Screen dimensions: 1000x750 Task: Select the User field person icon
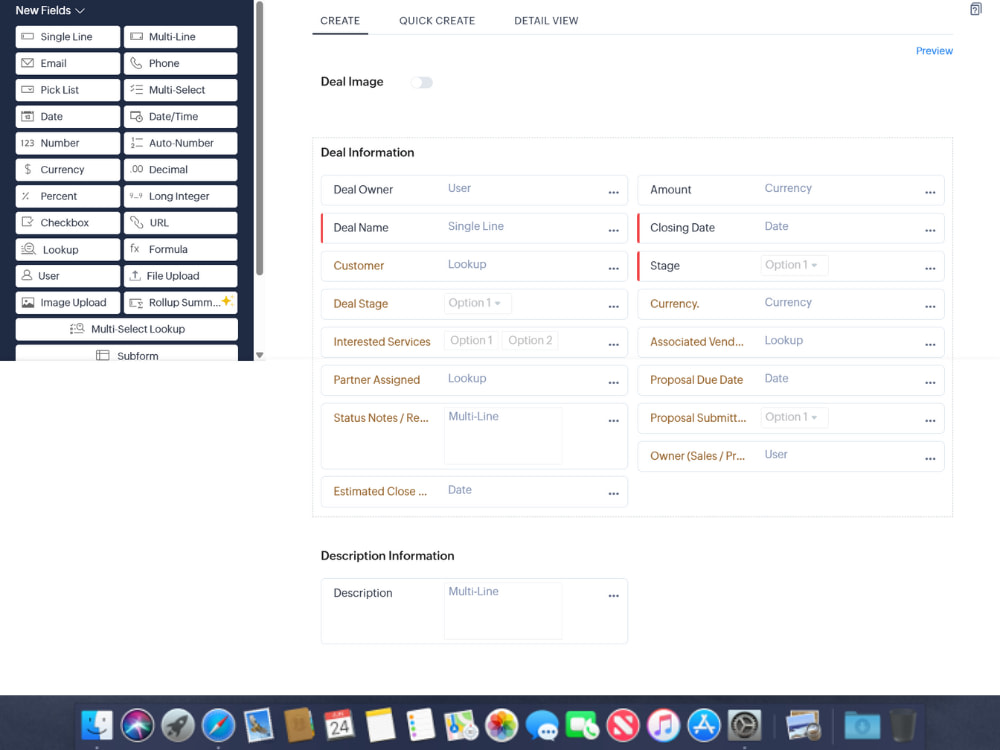tap(27, 276)
